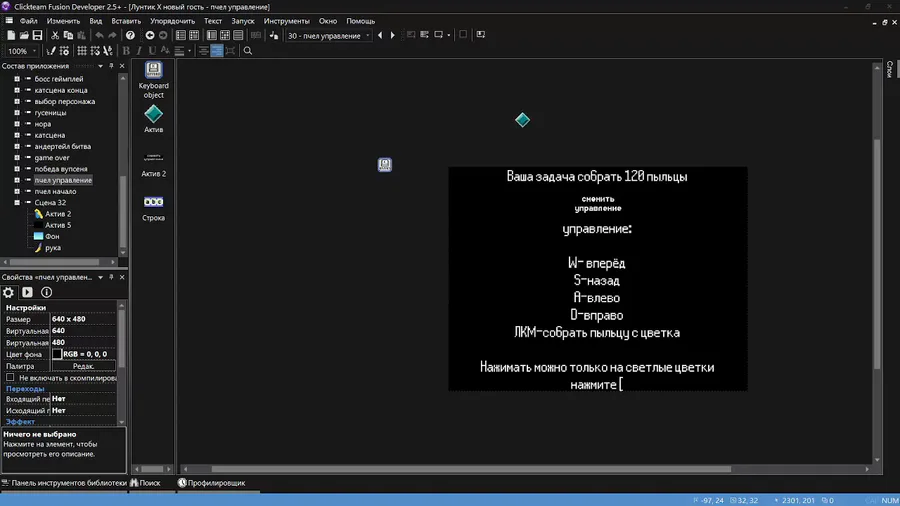Click the Save toolbar icon
The height and width of the screenshot is (506, 900).
[37, 36]
